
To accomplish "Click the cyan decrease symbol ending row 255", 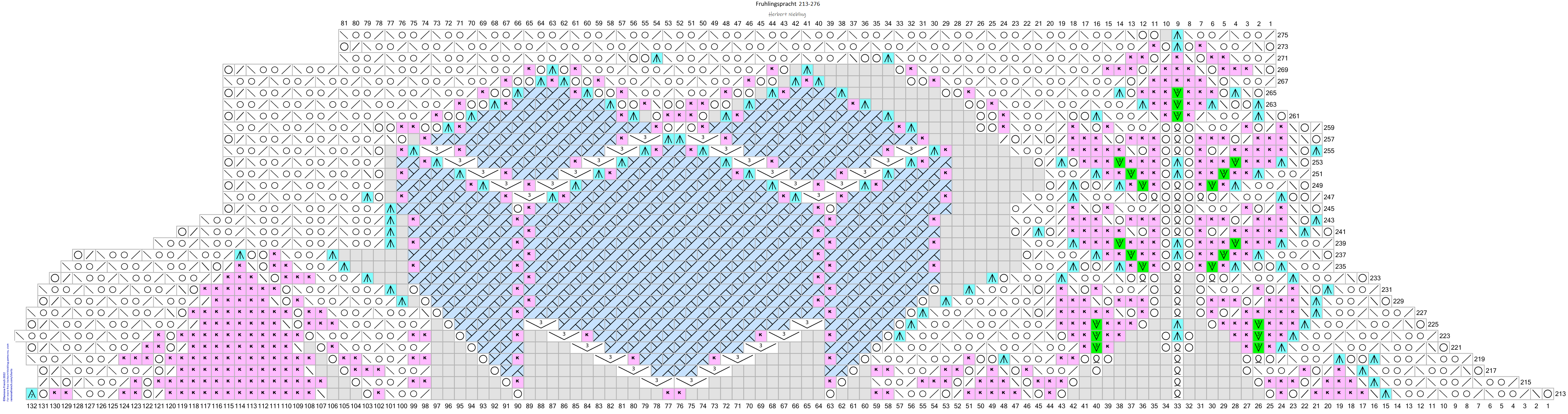I will click(x=1316, y=151).
